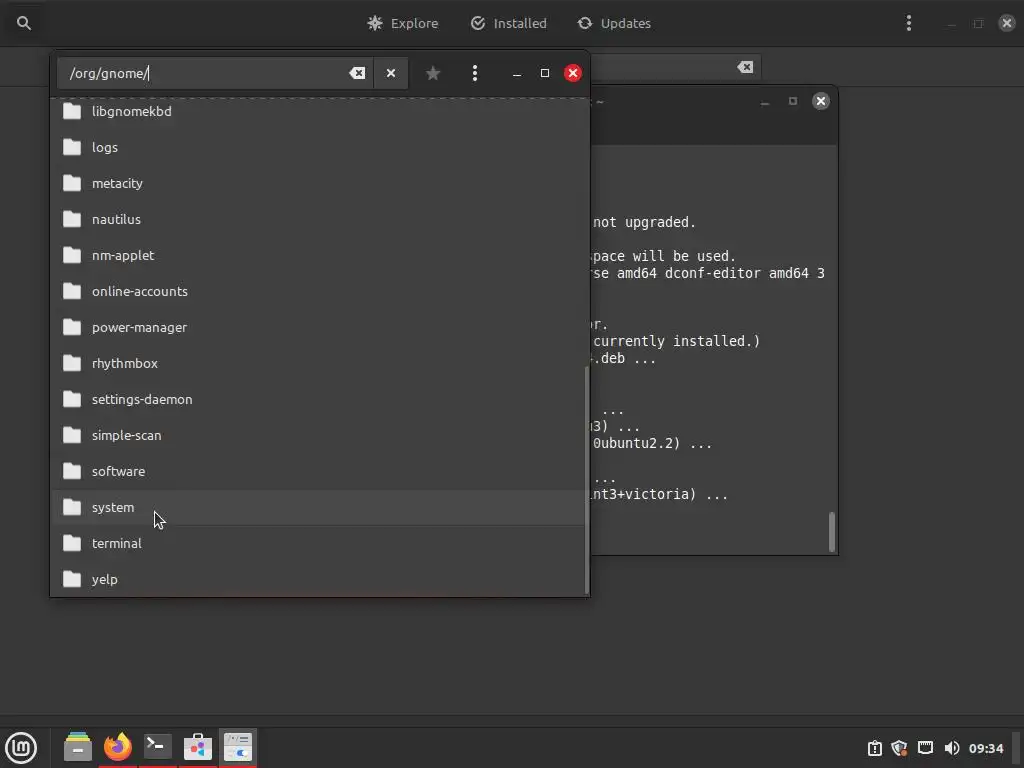Click the folder icon beside rhythmbox
Image resolution: width=1024 pixels, height=768 pixels.
pos(72,362)
